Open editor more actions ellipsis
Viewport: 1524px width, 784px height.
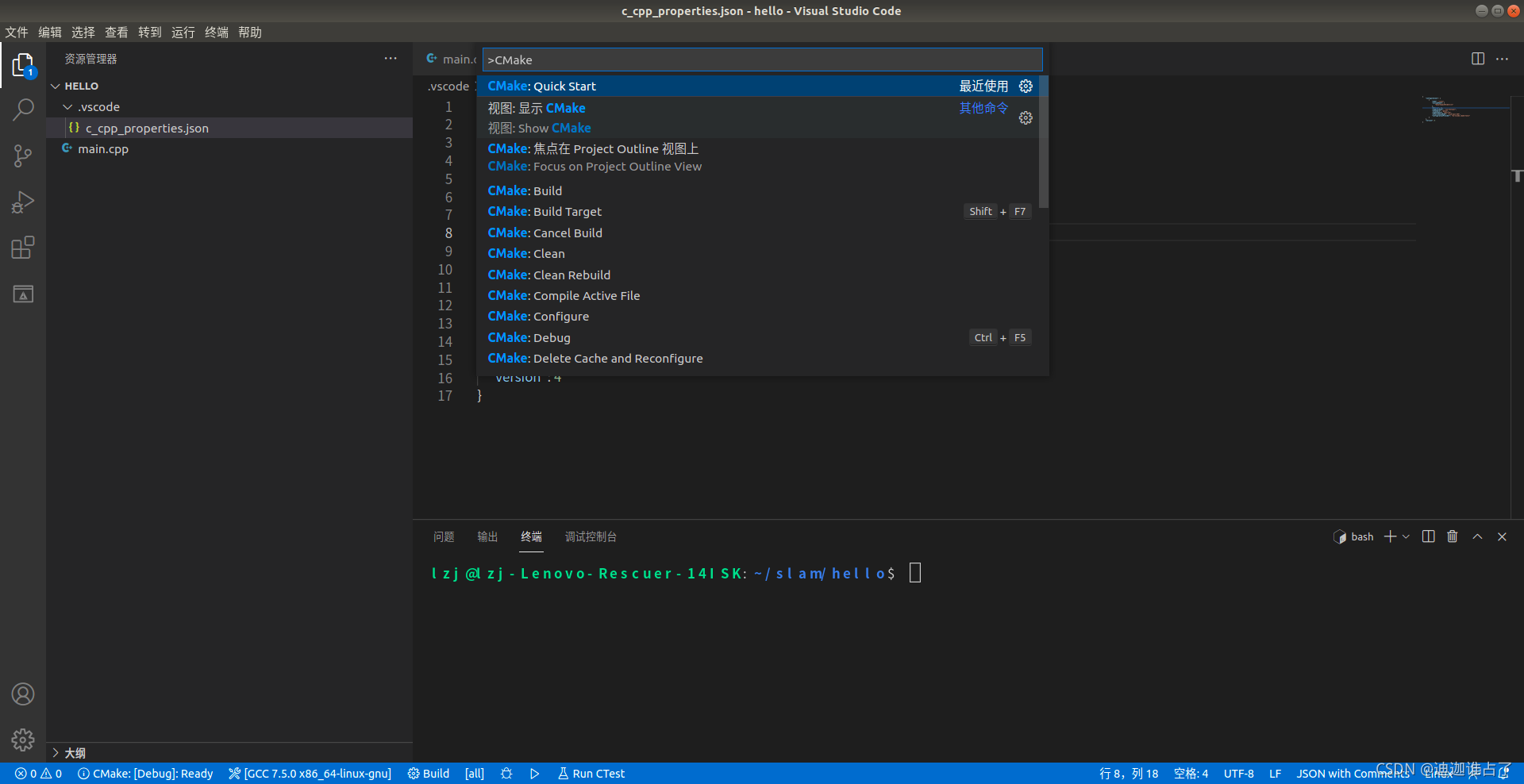point(1503,59)
